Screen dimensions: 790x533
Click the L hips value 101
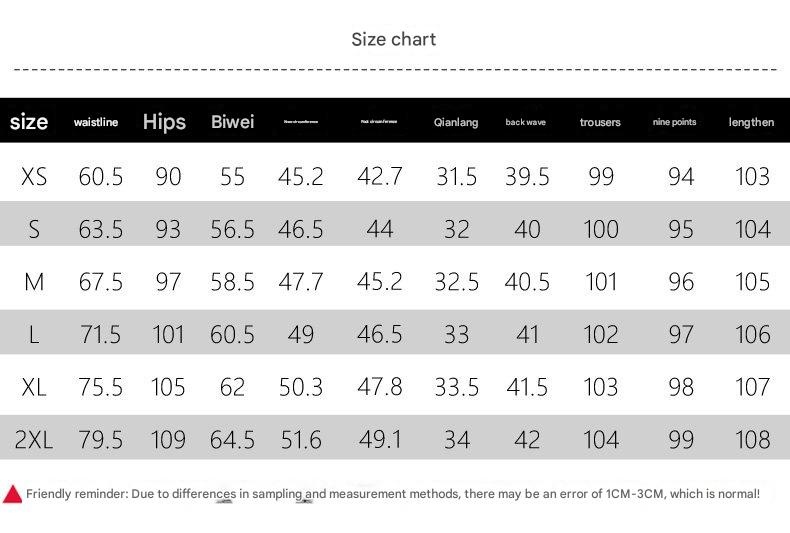click(168, 334)
